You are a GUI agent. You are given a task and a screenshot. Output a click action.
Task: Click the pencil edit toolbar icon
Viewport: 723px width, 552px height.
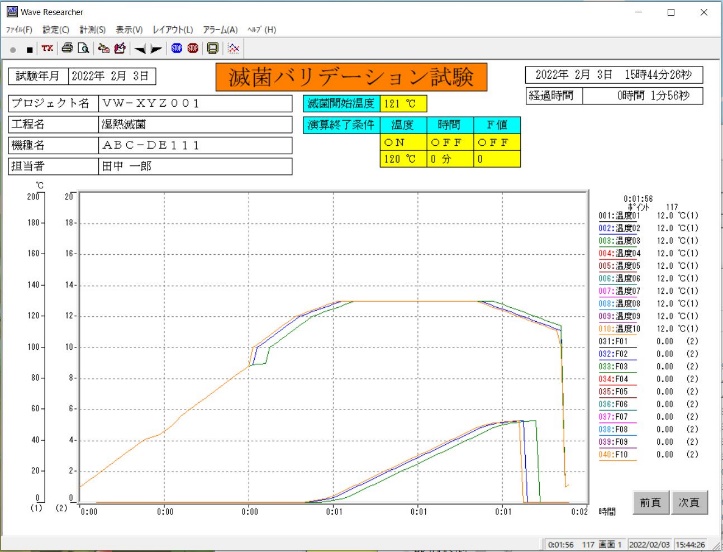(x=120, y=48)
